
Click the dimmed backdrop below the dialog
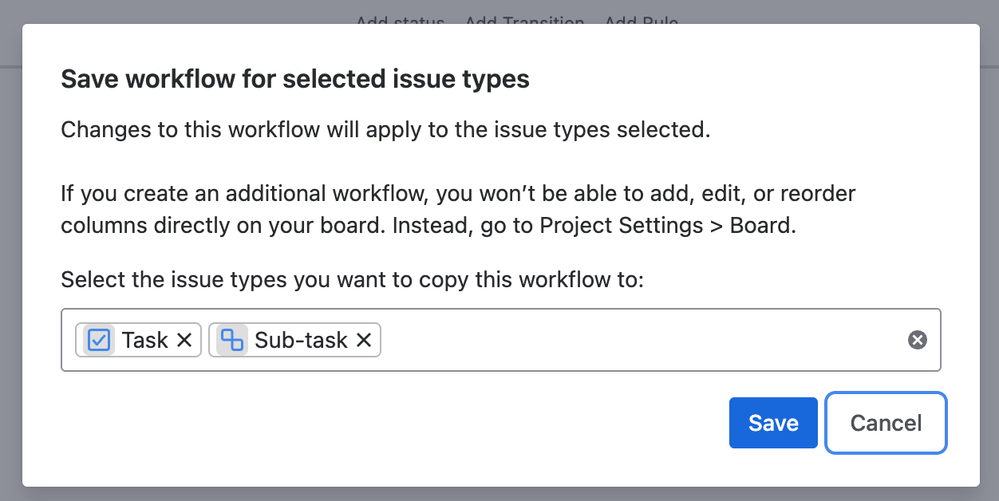500,495
